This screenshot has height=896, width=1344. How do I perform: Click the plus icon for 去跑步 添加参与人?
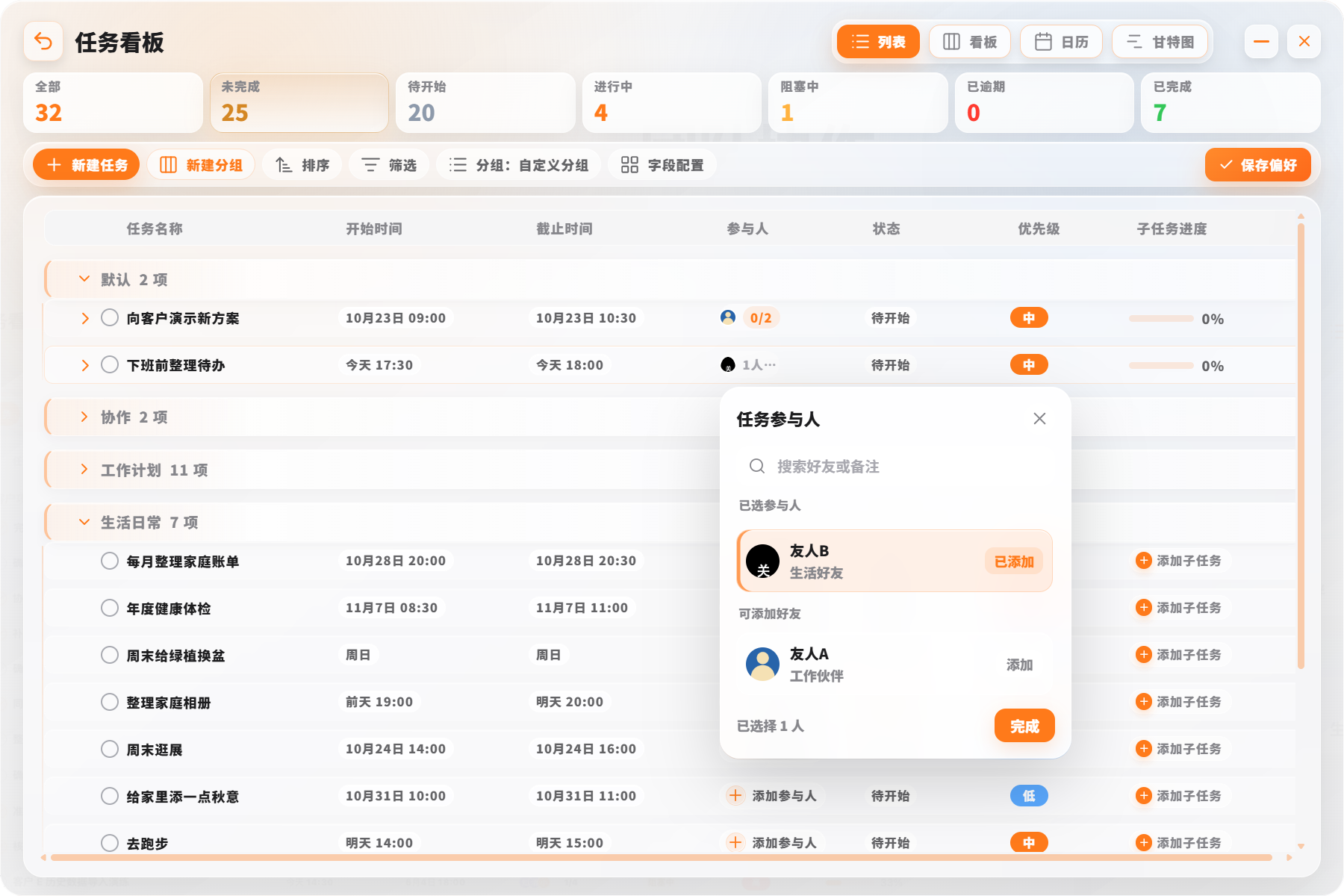pos(735,843)
